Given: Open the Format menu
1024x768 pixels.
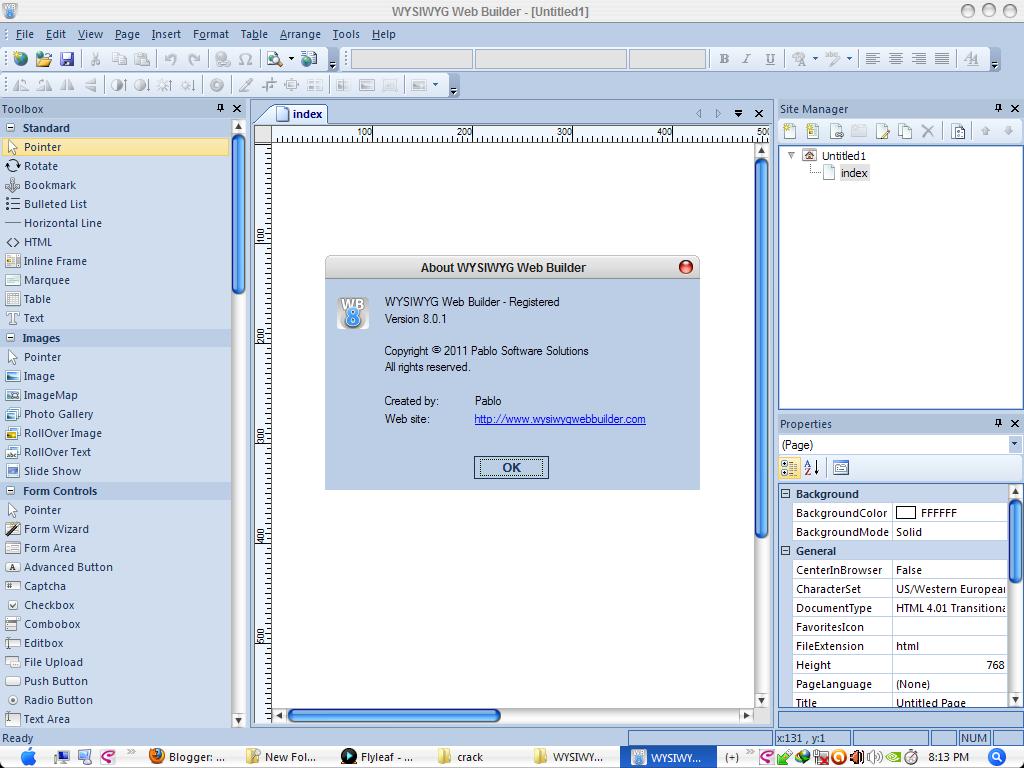Looking at the screenshot, I should [x=210, y=34].
